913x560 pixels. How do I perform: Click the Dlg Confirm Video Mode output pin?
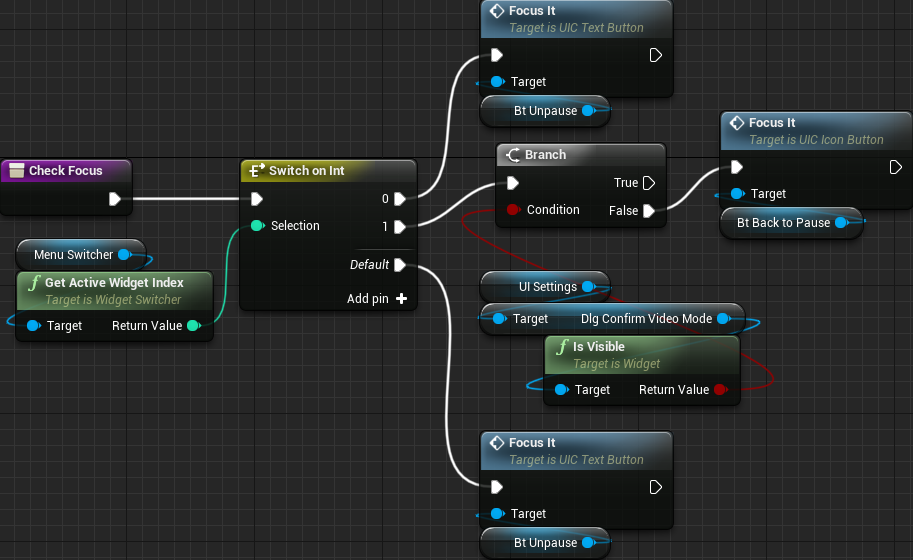point(724,318)
